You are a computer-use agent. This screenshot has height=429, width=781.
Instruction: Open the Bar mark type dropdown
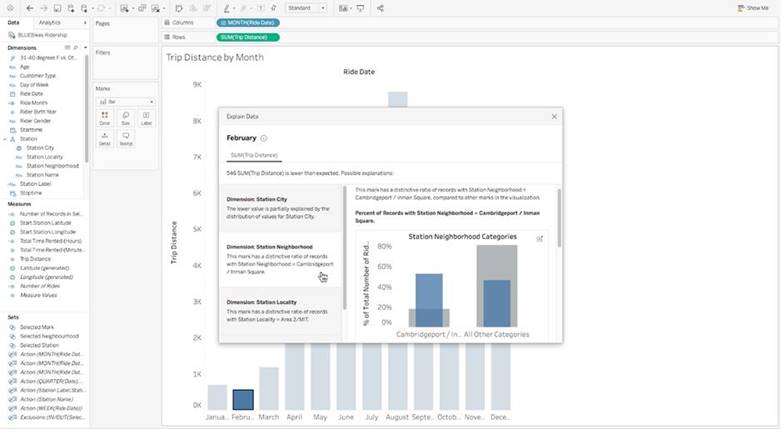pyautogui.click(x=125, y=101)
